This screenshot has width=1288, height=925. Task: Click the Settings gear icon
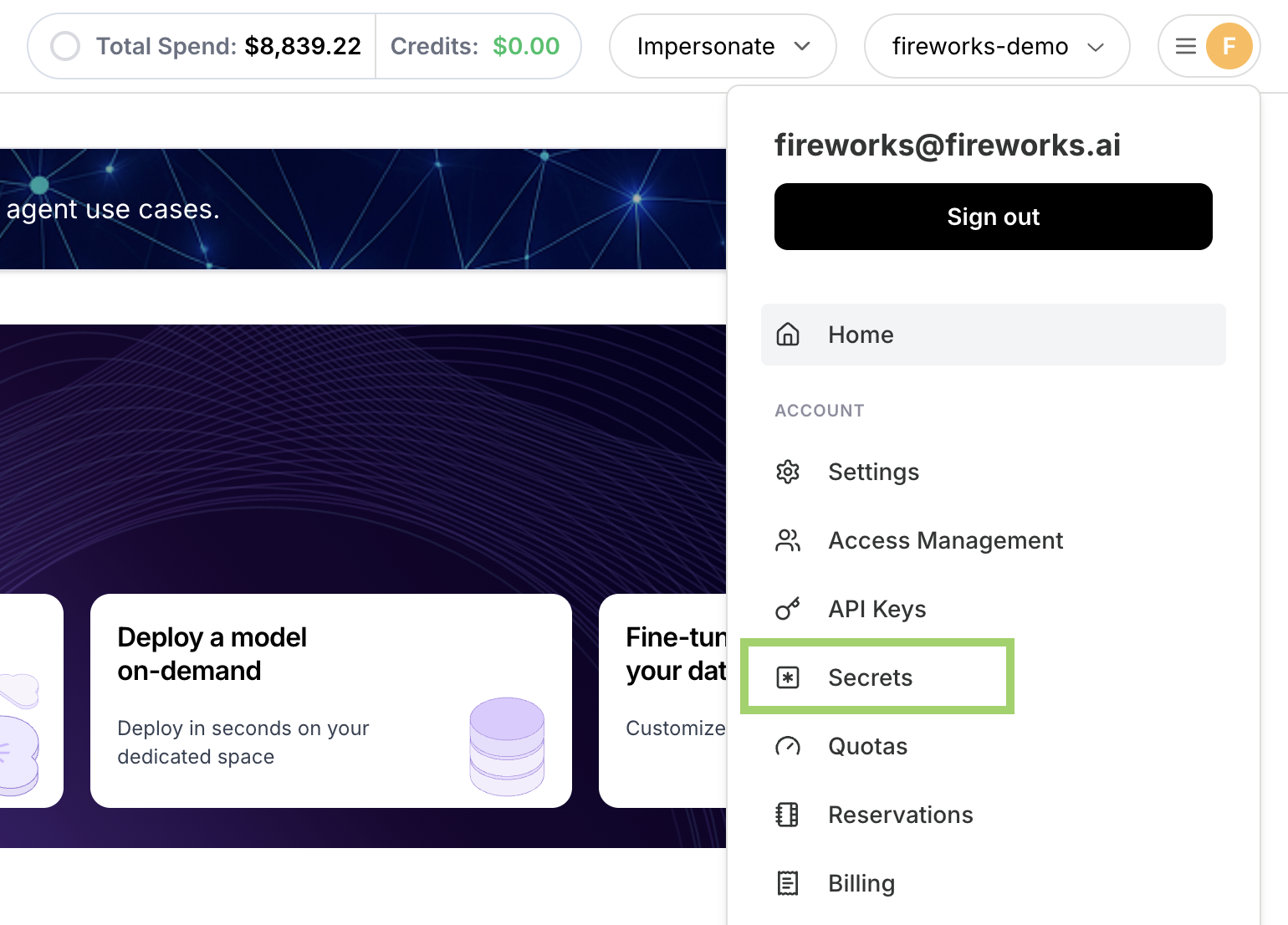(788, 472)
